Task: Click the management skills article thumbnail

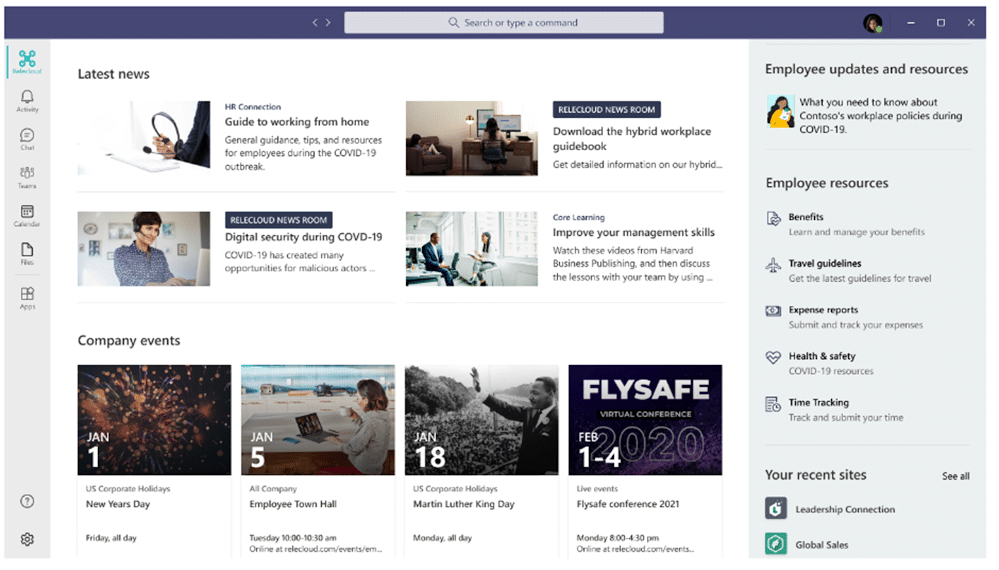Action: tap(471, 248)
